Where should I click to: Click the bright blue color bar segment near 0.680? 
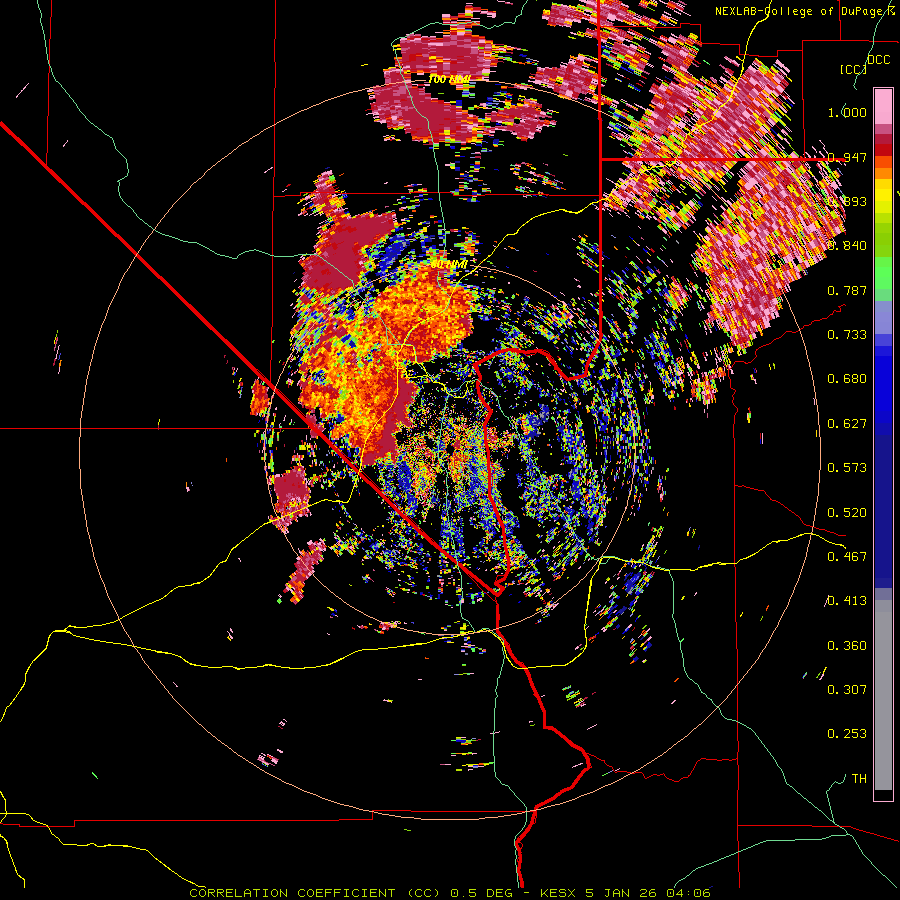883,385
